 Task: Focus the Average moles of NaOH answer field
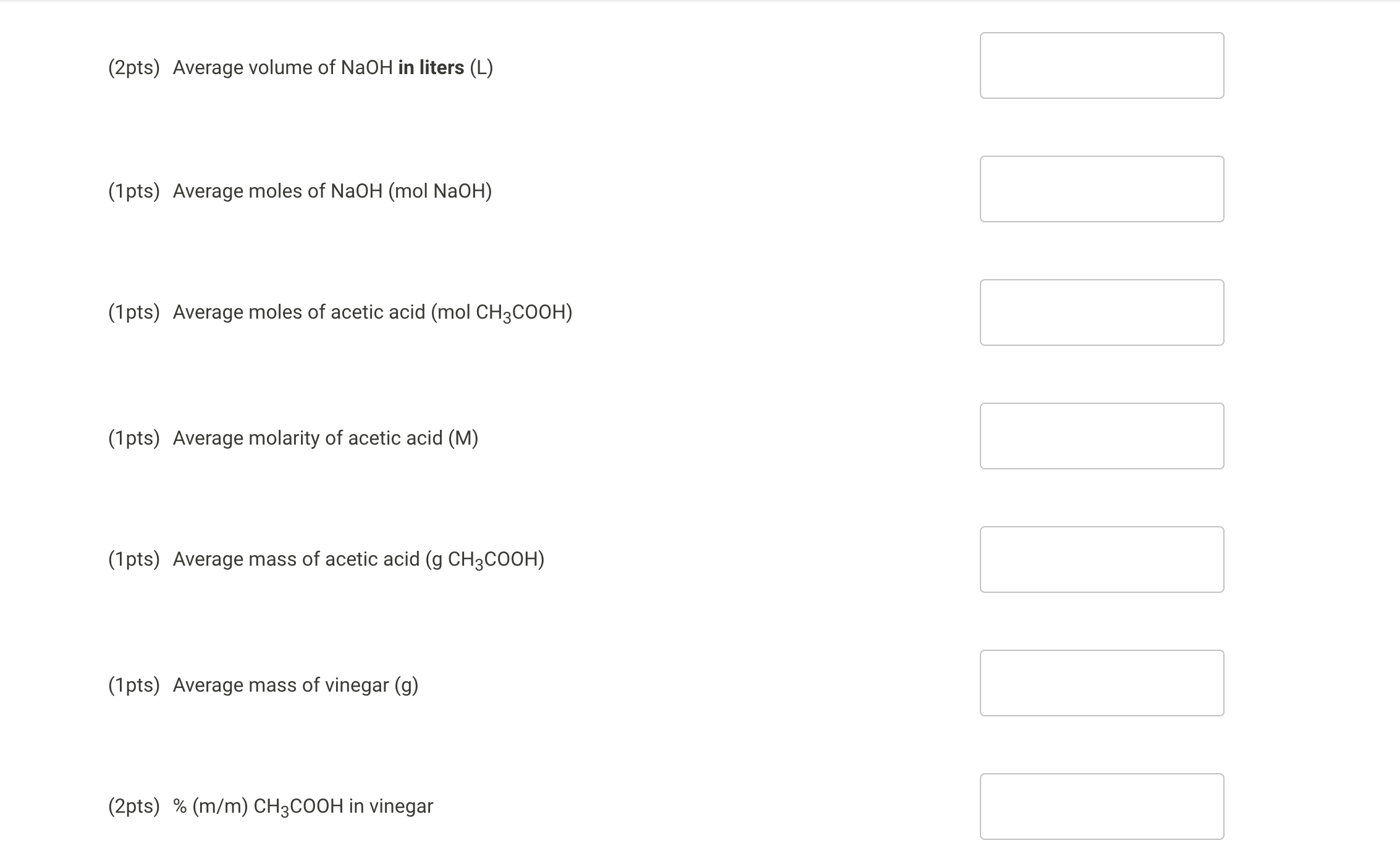click(1102, 189)
